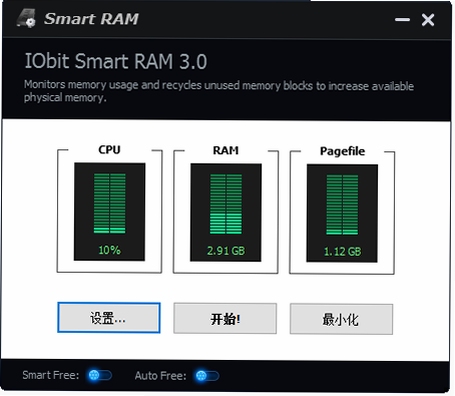Viewport: 455px width, 396px height.
Task: Click the CPU group label
Action: (x=109, y=150)
